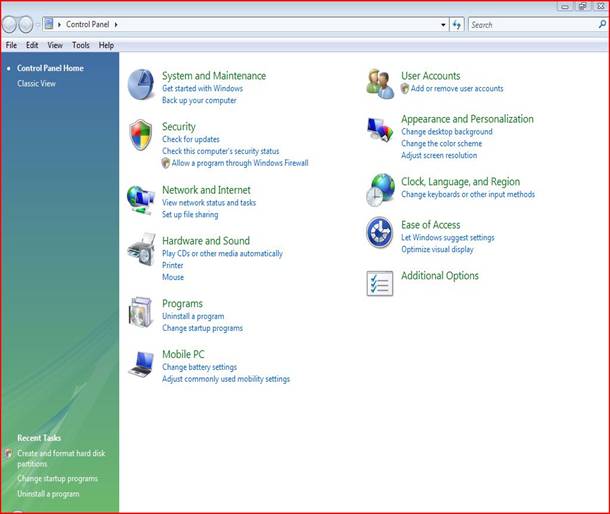Open Hardware and Sound heading
This screenshot has height=514, width=610.
coord(206,241)
